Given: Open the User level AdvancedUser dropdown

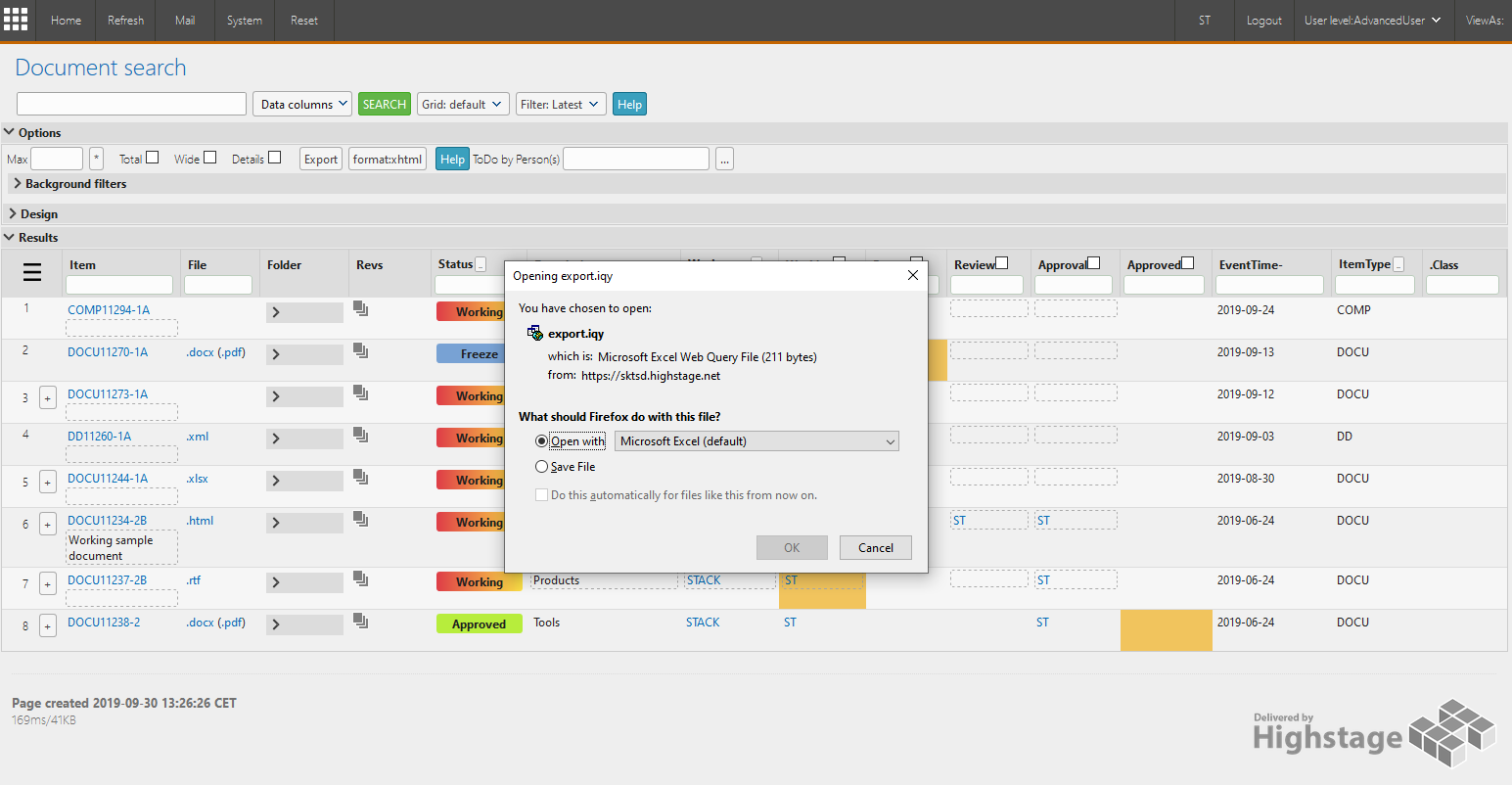Looking at the screenshot, I should (1373, 20).
